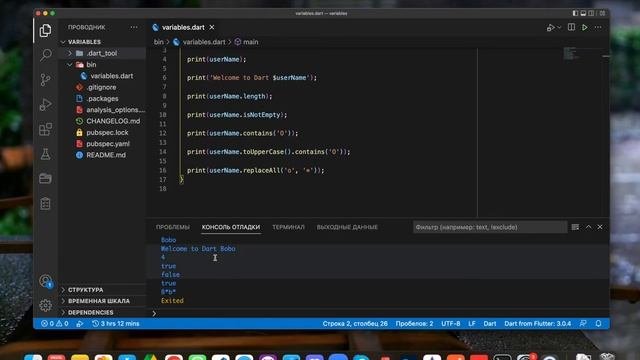Place the cursor on the print(userName.length) line
Viewport: 640px width, 360px height.
click(x=229, y=96)
